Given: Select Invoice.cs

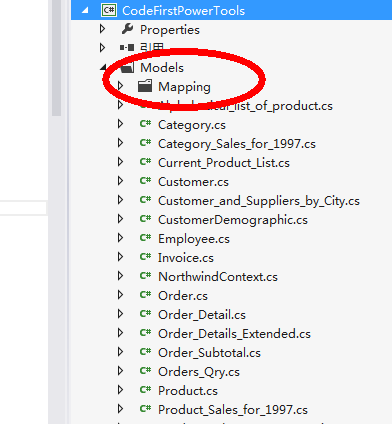Looking at the screenshot, I should point(186,258).
